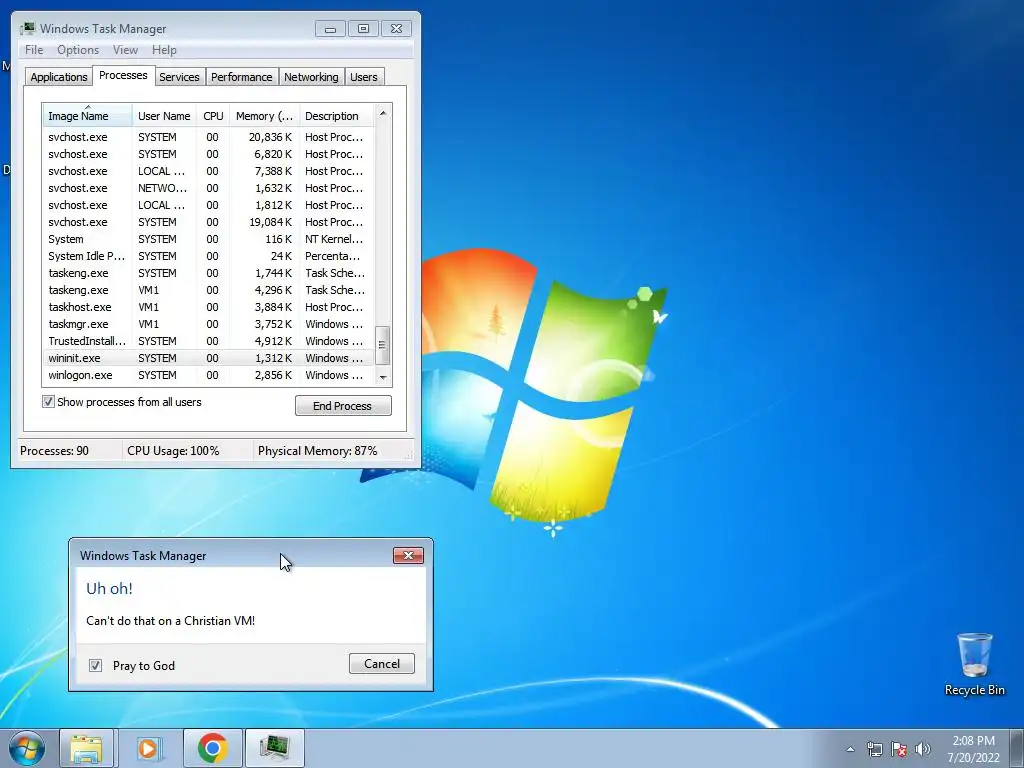Open the View menu
The width and height of the screenshot is (1024, 768).
click(x=125, y=50)
